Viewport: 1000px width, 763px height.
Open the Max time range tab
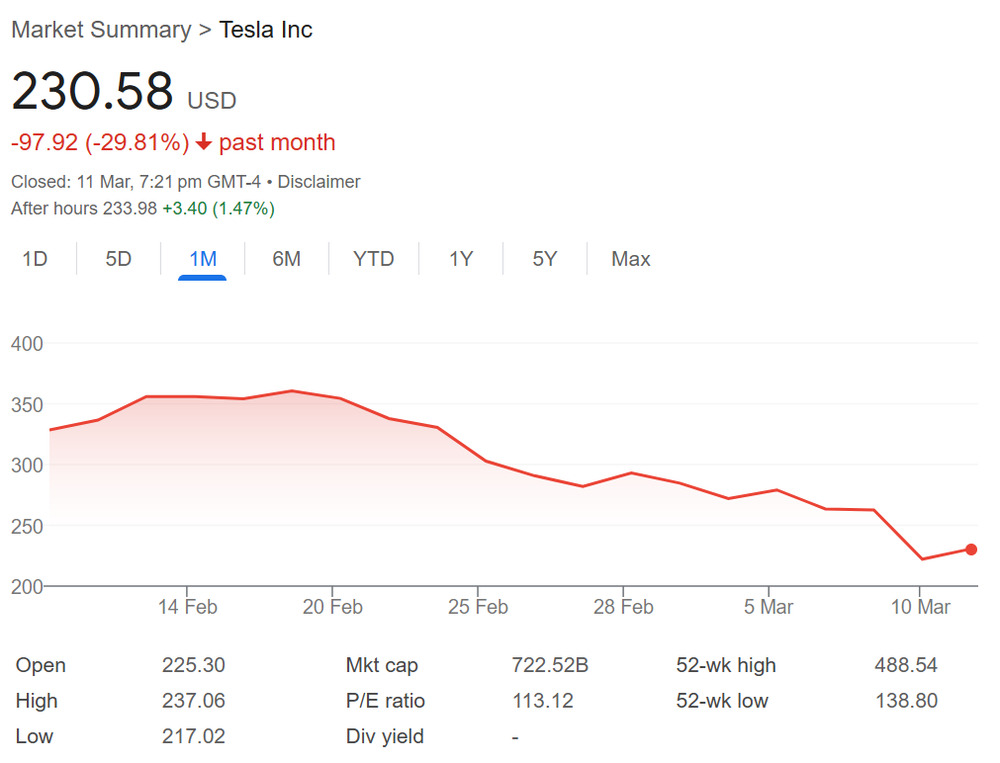point(631,259)
